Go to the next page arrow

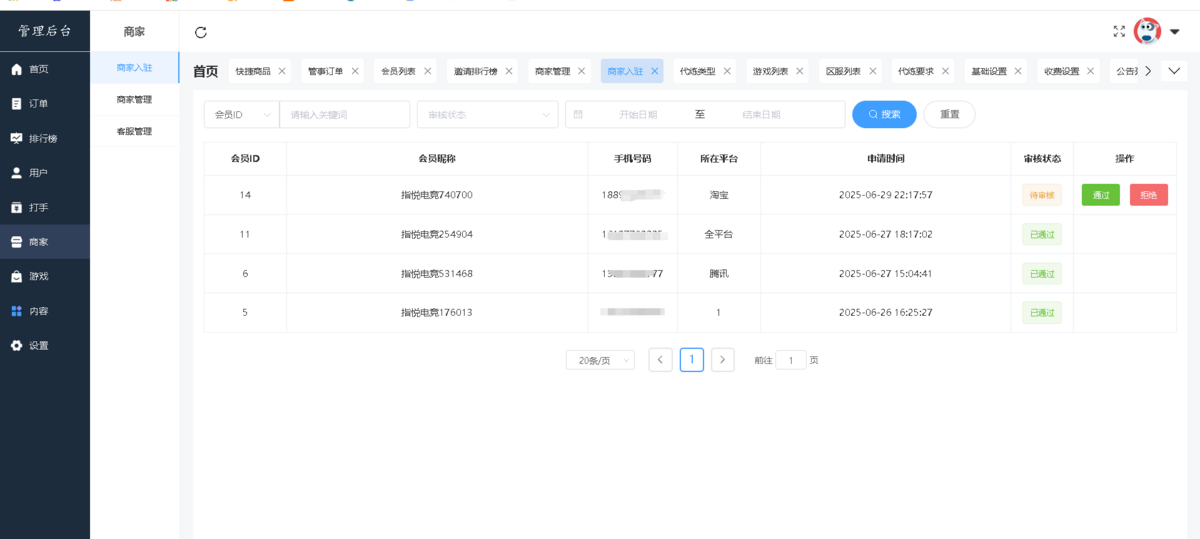(723, 360)
